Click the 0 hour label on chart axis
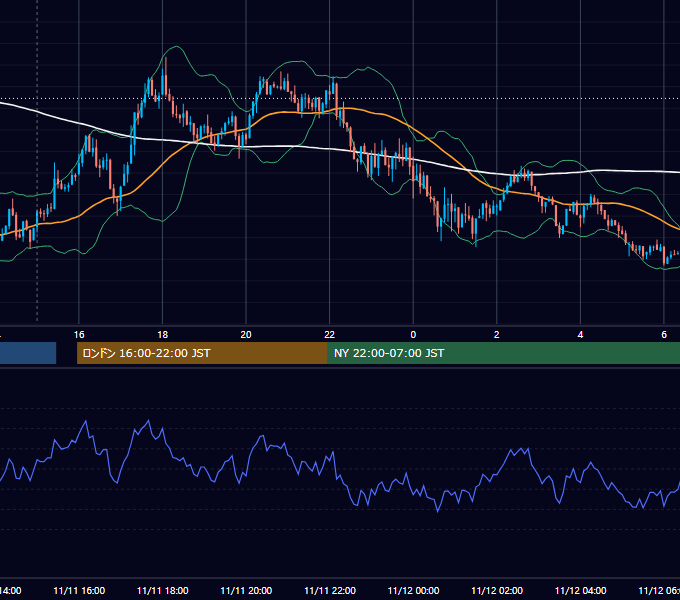The width and height of the screenshot is (680, 600). (x=413, y=335)
